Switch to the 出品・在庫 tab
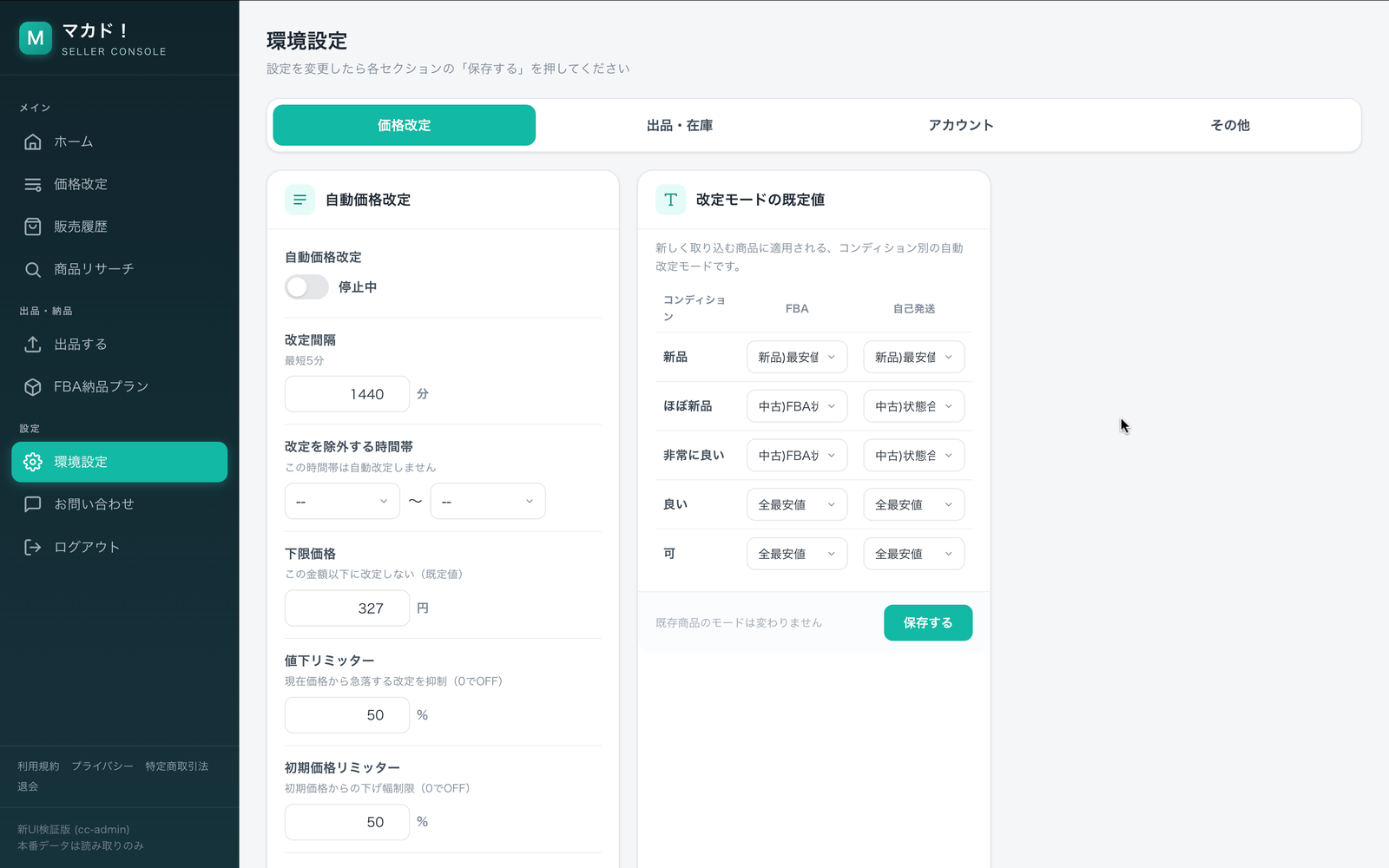 click(680, 125)
